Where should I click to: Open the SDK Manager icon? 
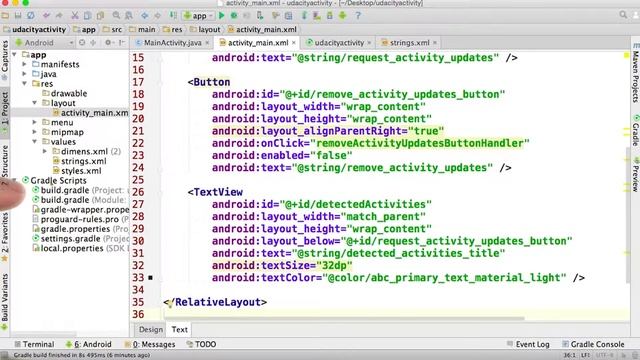click(330, 16)
